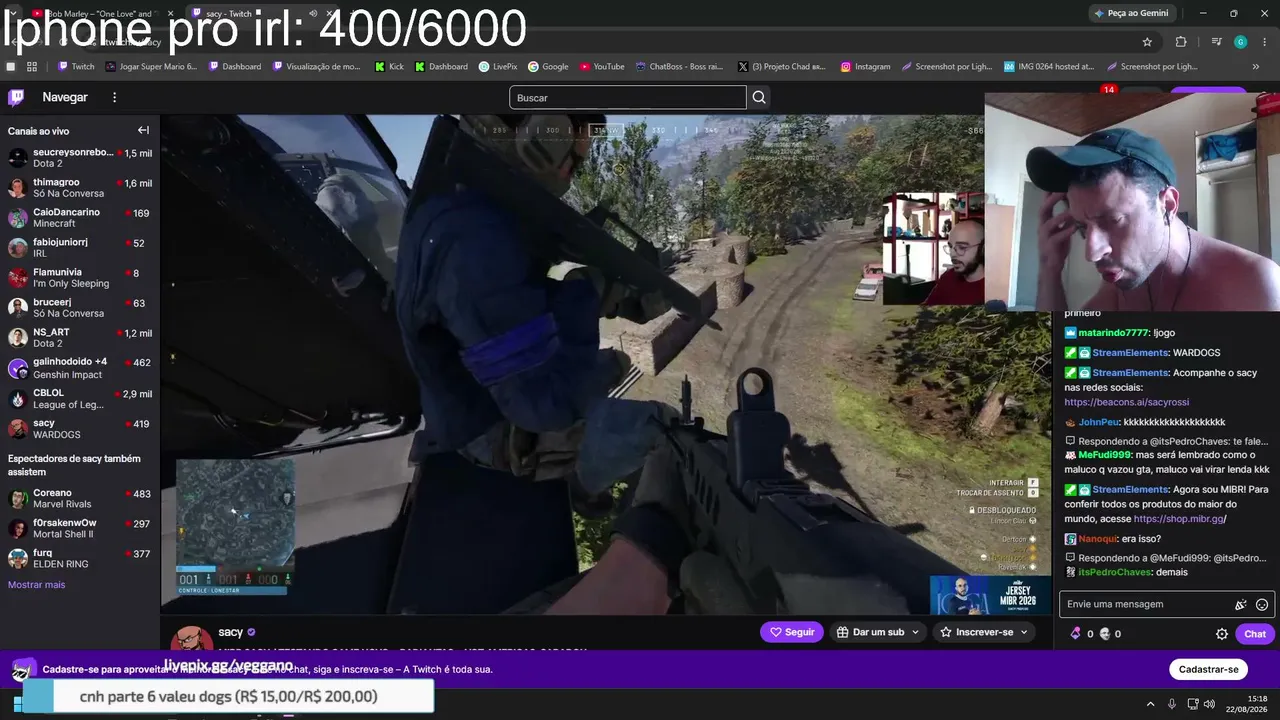
Task: Click the Jersey MIBR 2026 banner
Action: pyautogui.click(x=990, y=595)
